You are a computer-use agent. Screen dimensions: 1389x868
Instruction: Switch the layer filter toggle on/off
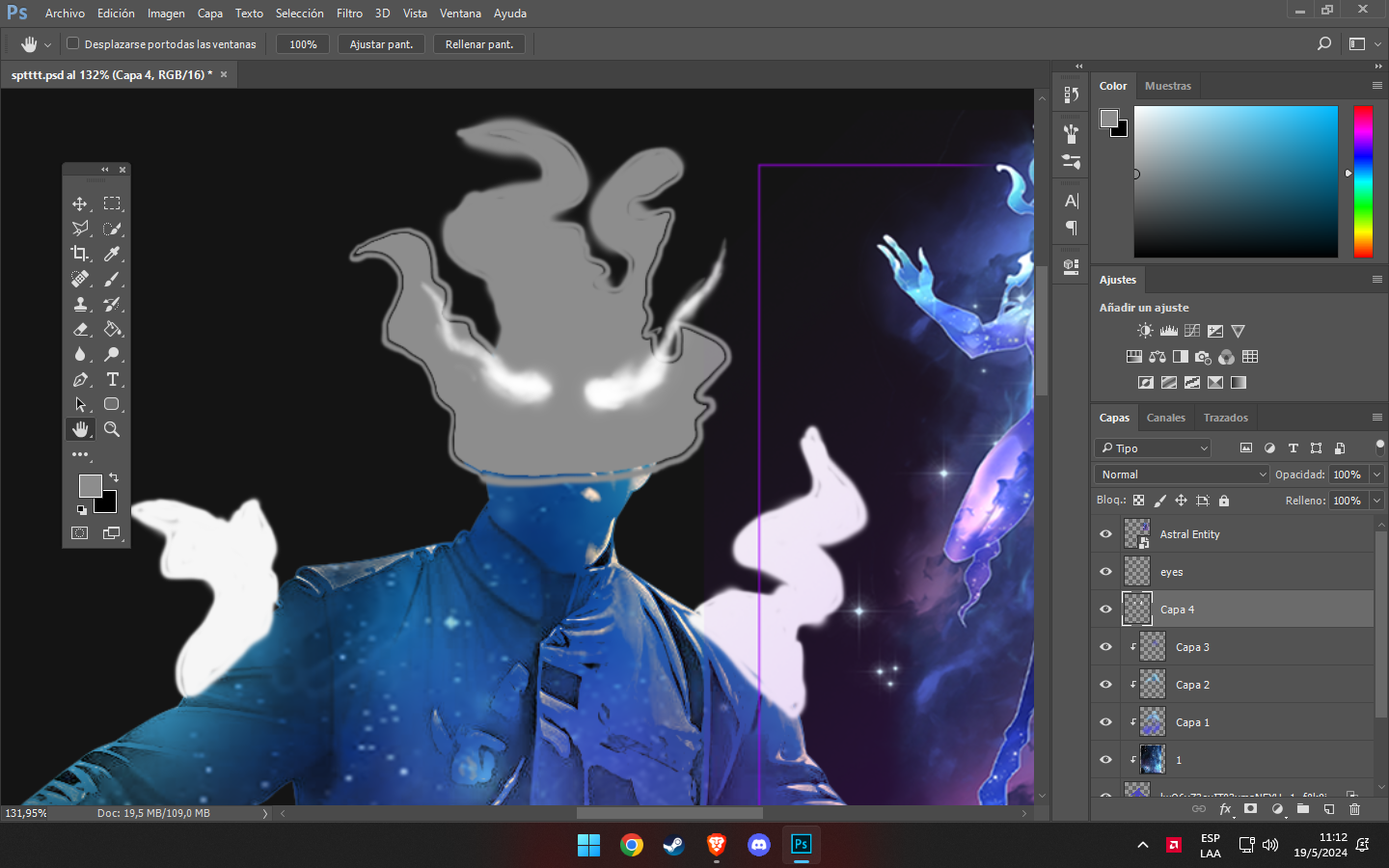click(x=1379, y=446)
